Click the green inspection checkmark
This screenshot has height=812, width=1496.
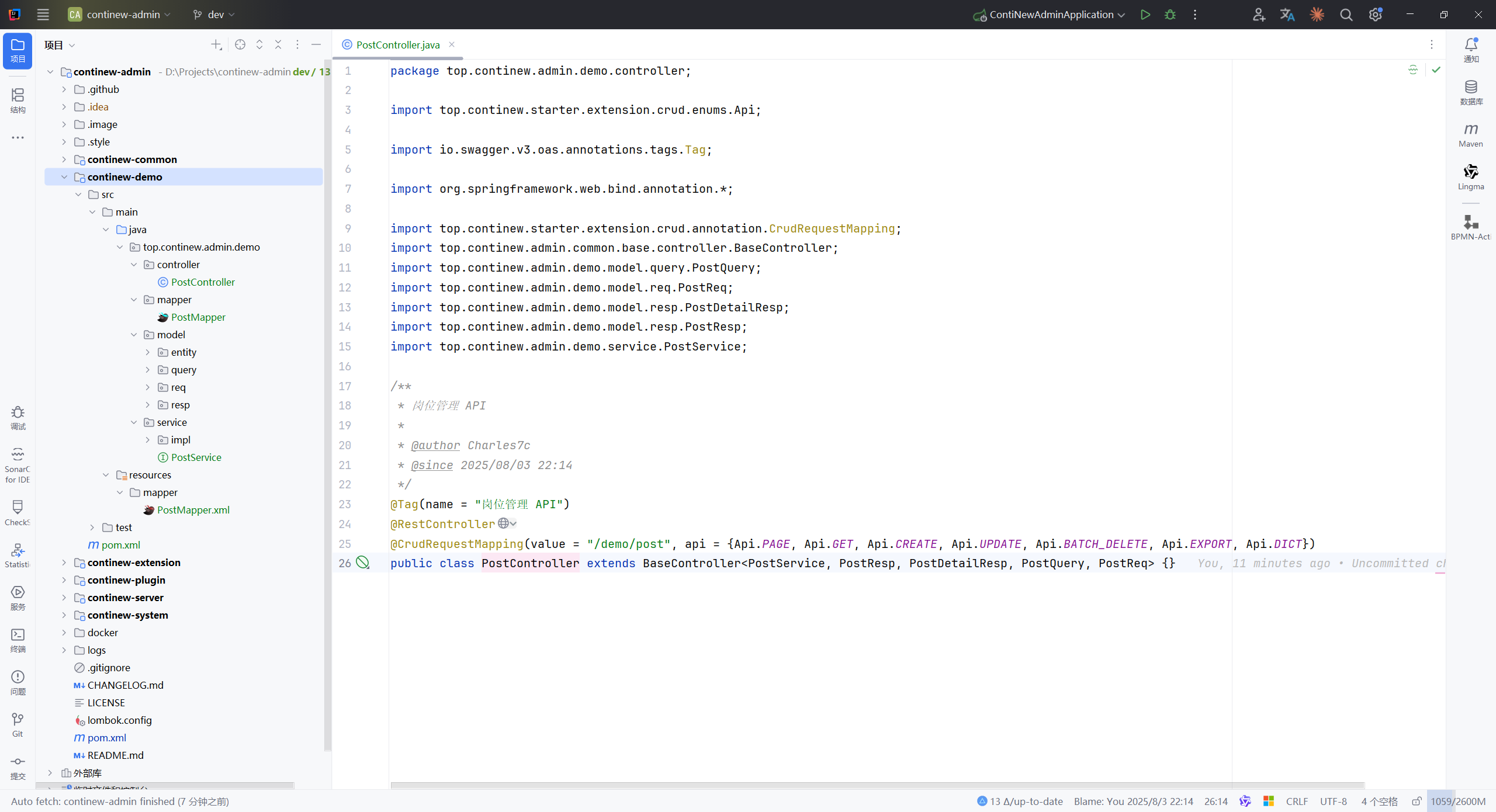click(1436, 70)
